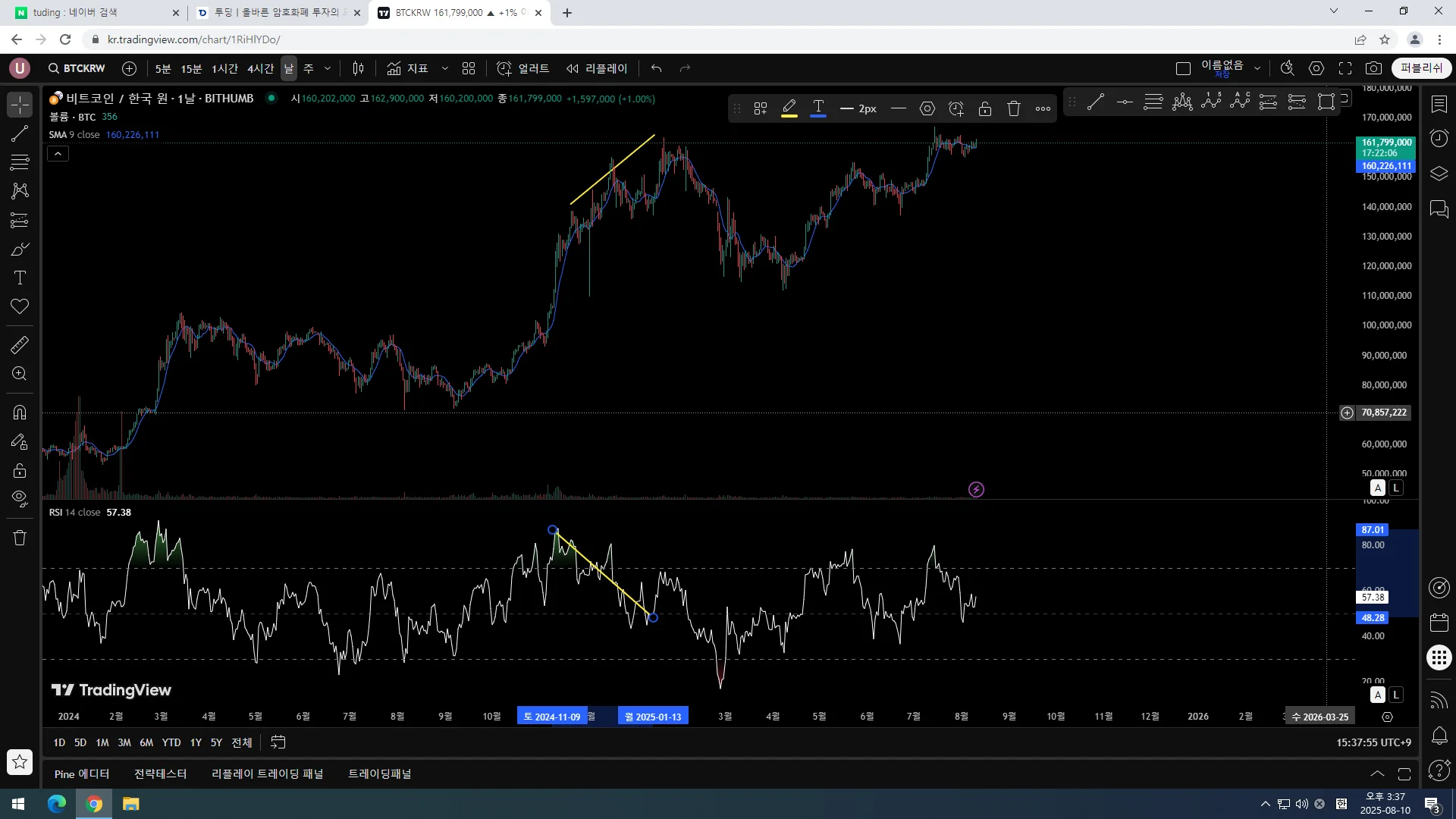This screenshot has height=819, width=1456.
Task: Toggle log scale L button
Action: (x=1396, y=488)
